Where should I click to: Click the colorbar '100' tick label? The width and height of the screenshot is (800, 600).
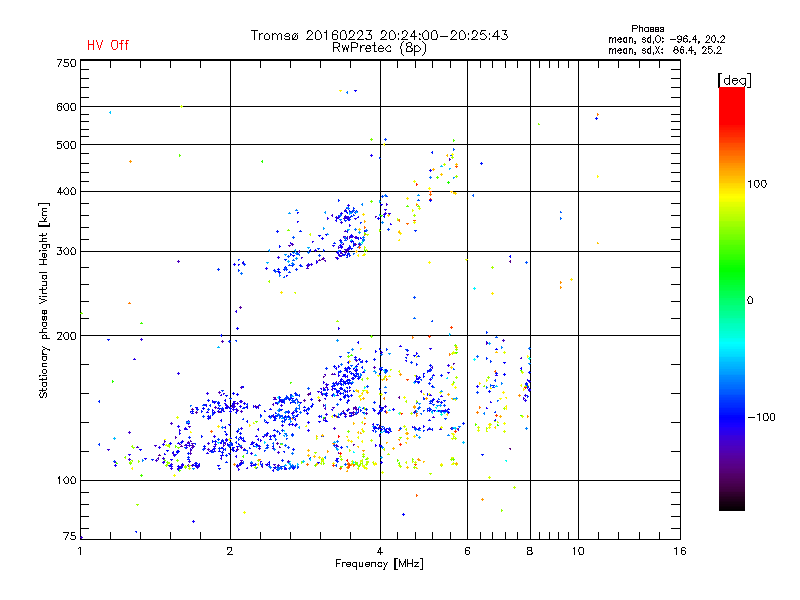click(757, 184)
